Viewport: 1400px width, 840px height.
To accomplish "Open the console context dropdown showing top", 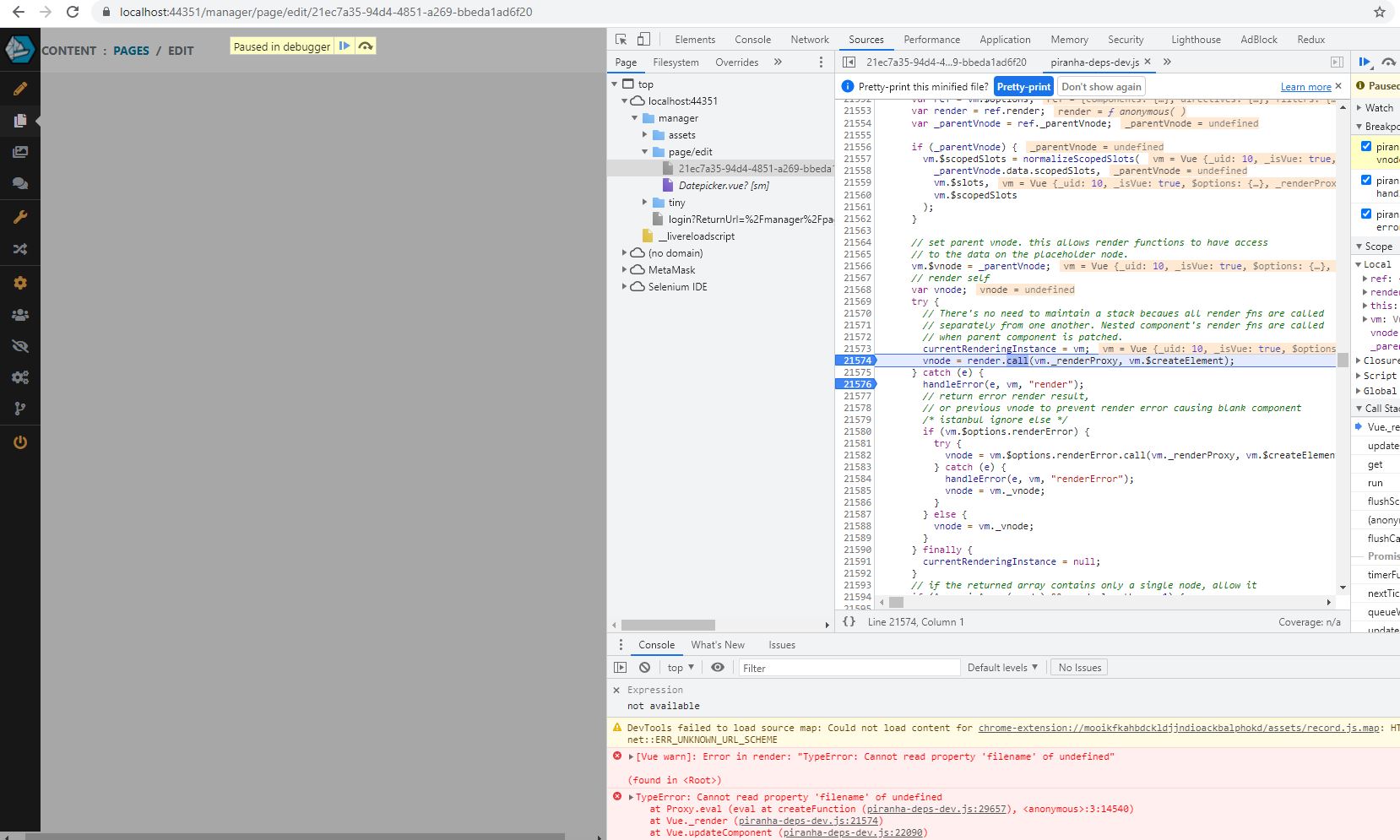I will pyautogui.click(x=679, y=667).
